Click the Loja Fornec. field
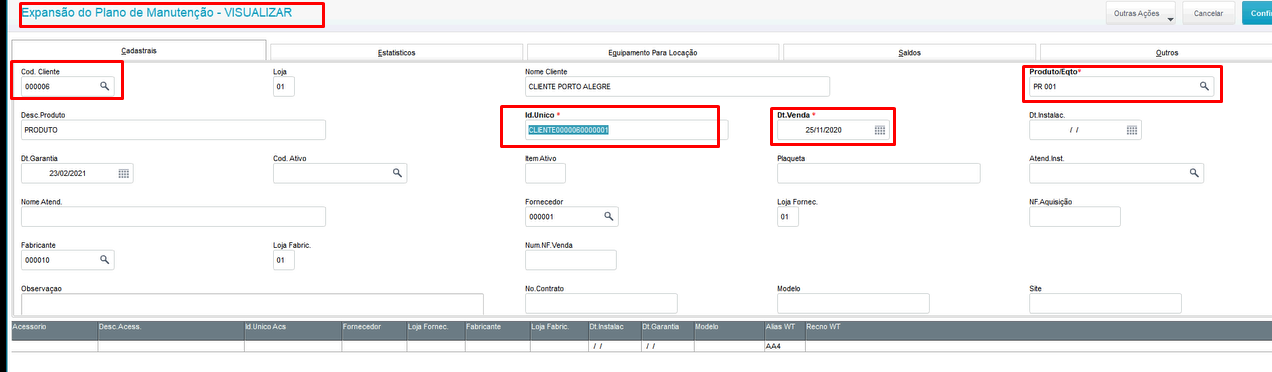 tap(788, 216)
